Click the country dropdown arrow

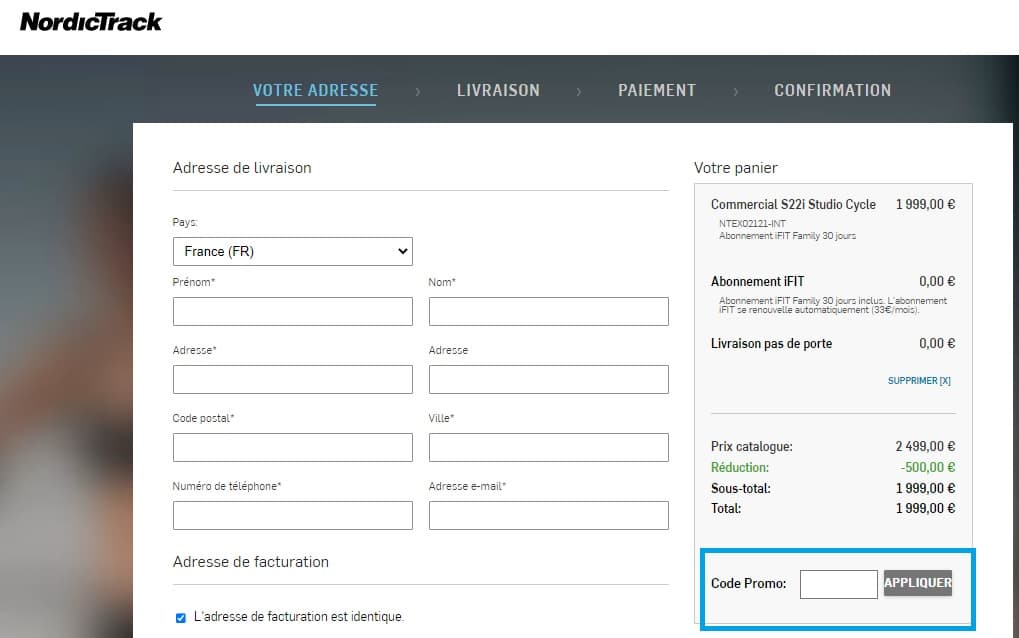tap(399, 251)
